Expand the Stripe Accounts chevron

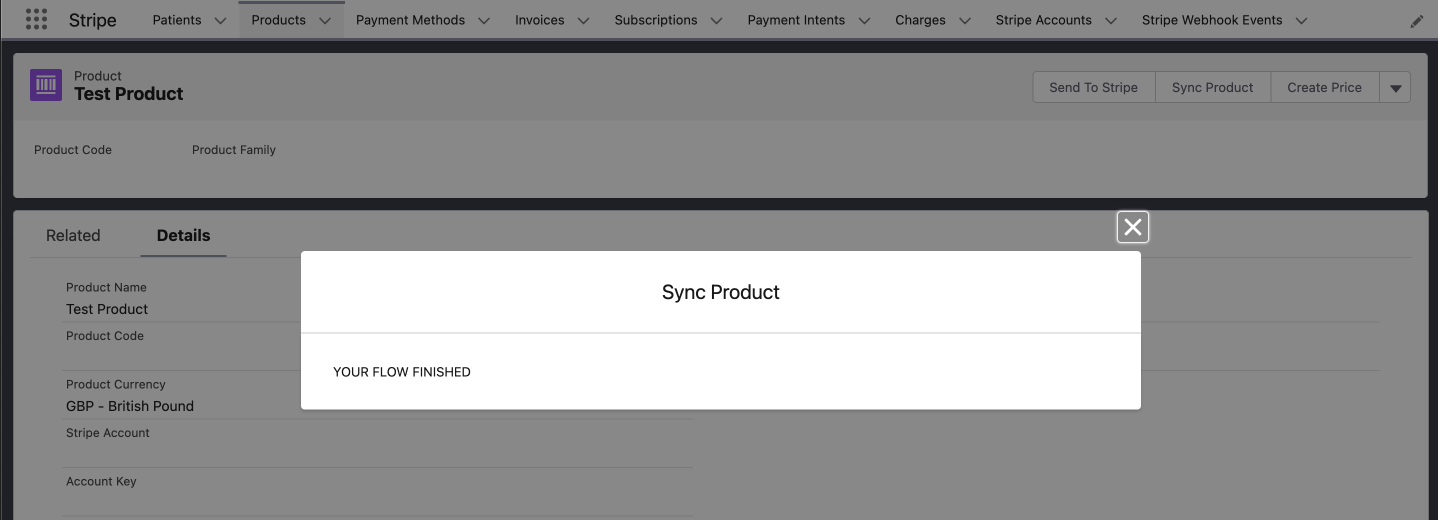coord(1111,21)
